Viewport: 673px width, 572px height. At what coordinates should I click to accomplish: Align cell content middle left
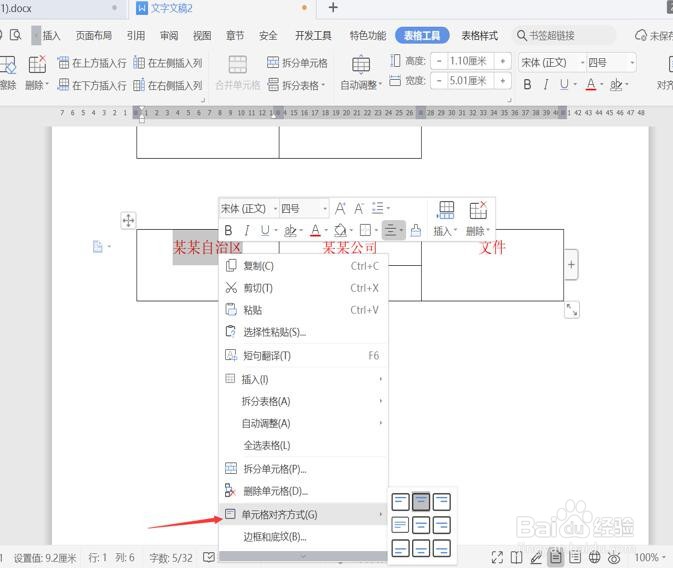coord(400,525)
